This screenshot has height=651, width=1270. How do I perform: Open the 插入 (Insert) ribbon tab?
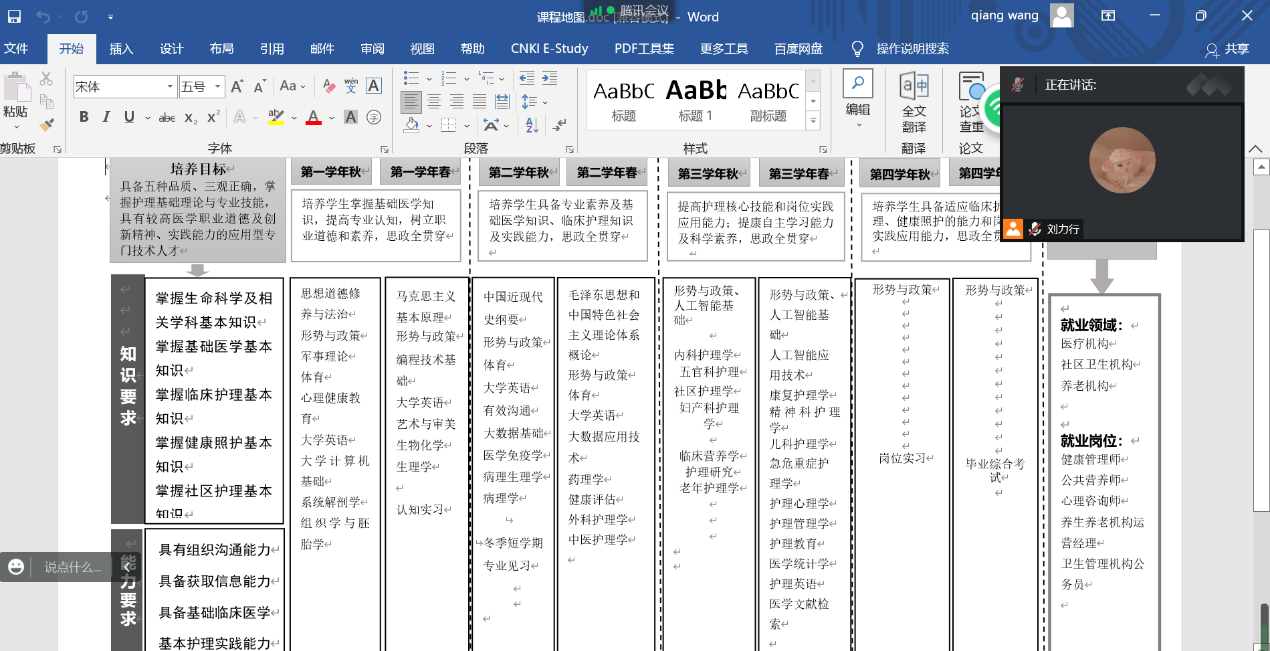point(121,48)
